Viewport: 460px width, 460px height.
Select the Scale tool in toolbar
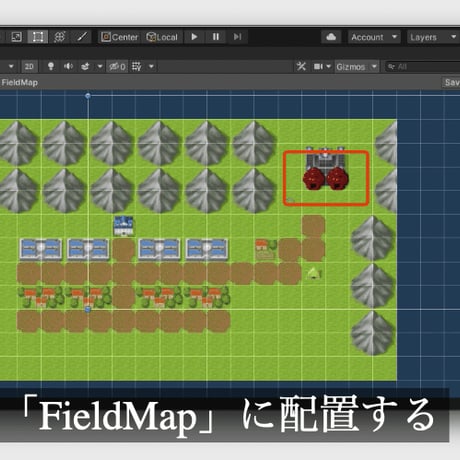pyautogui.click(x=16, y=37)
